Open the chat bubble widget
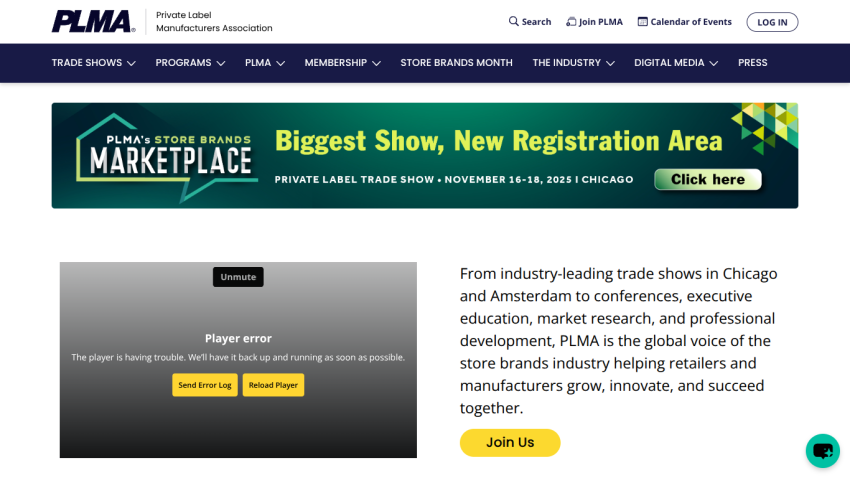This screenshot has width=850, height=478. pyautogui.click(x=822, y=450)
